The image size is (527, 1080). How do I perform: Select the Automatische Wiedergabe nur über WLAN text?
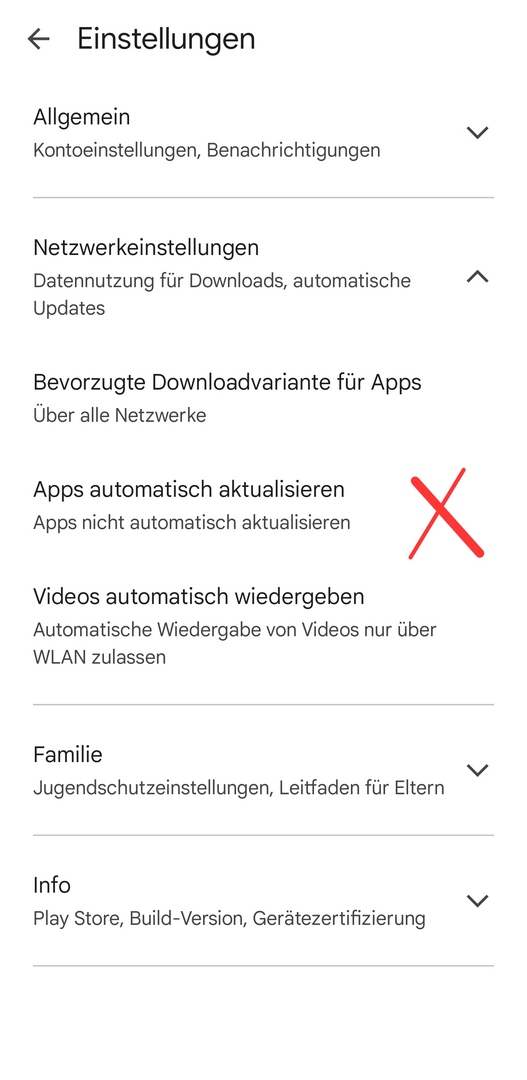[x=235, y=643]
